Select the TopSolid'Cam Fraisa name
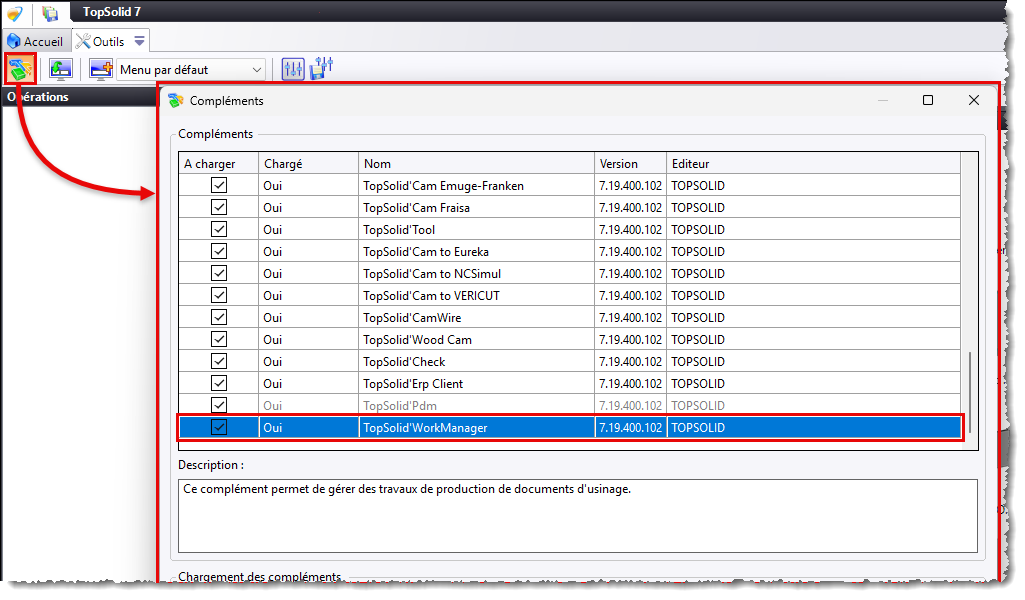The image size is (1025, 600). (x=416, y=208)
